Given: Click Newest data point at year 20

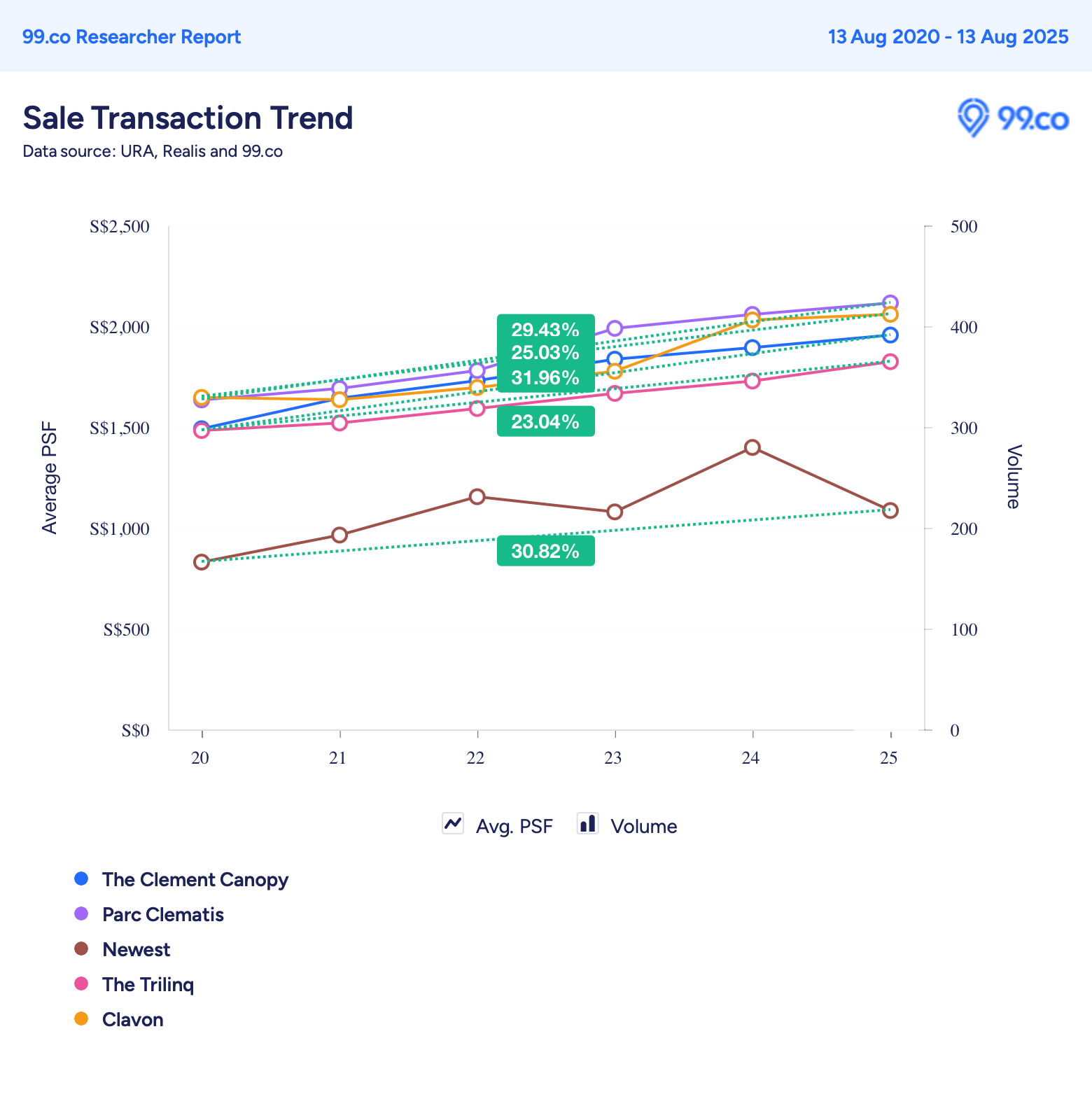Looking at the screenshot, I should (x=202, y=562).
